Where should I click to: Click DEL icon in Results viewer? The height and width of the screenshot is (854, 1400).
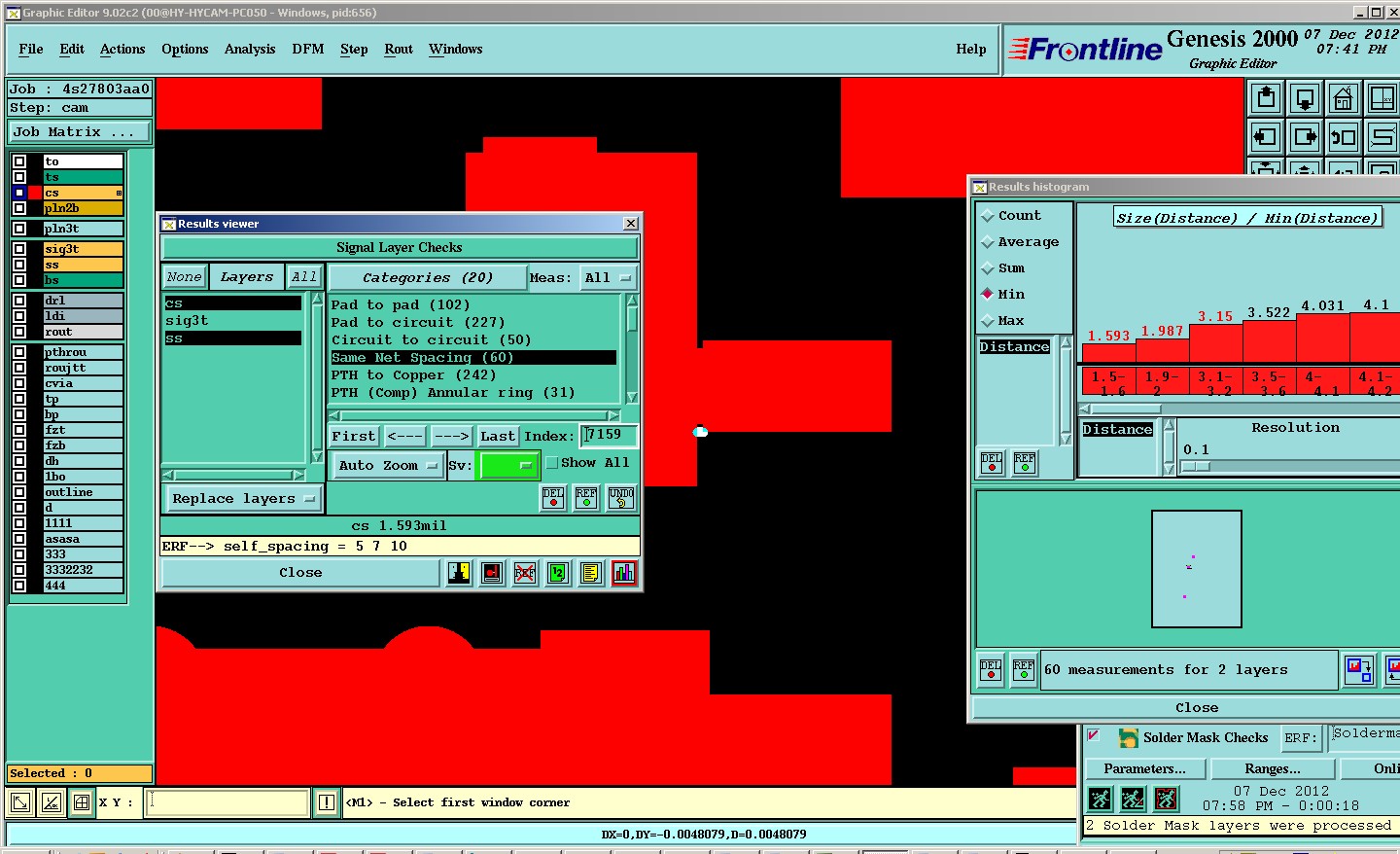[x=553, y=498]
